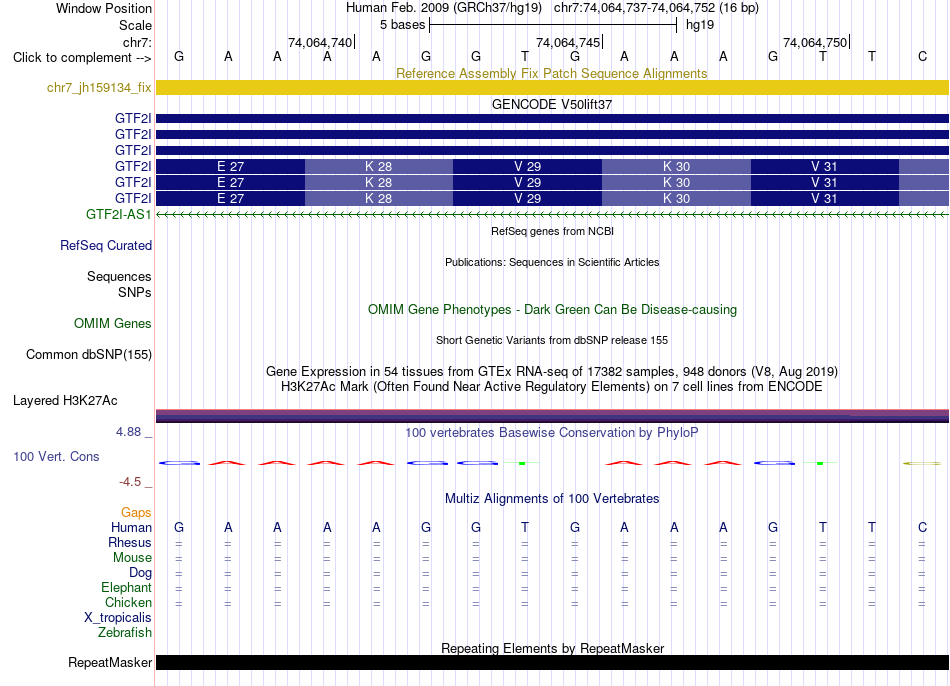Click 'Short Genetic Variants from dbSNP release 155'
The image size is (950, 686).
pos(552,340)
